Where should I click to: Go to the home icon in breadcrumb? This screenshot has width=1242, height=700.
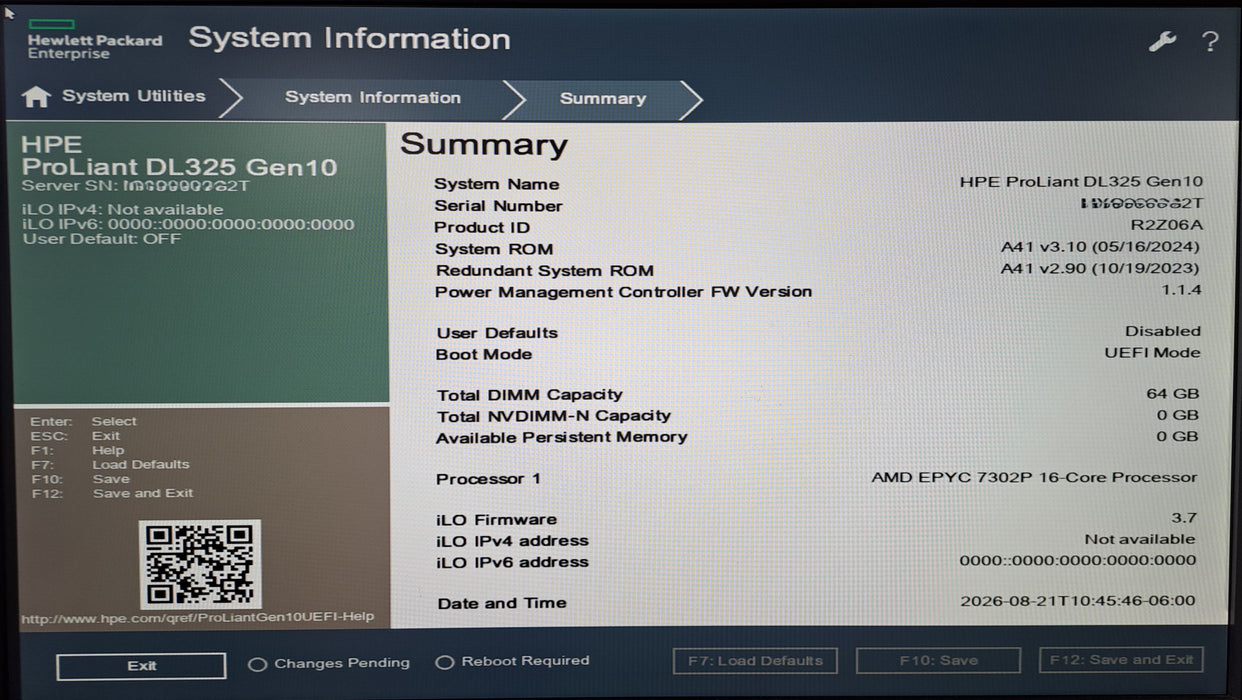coord(36,96)
